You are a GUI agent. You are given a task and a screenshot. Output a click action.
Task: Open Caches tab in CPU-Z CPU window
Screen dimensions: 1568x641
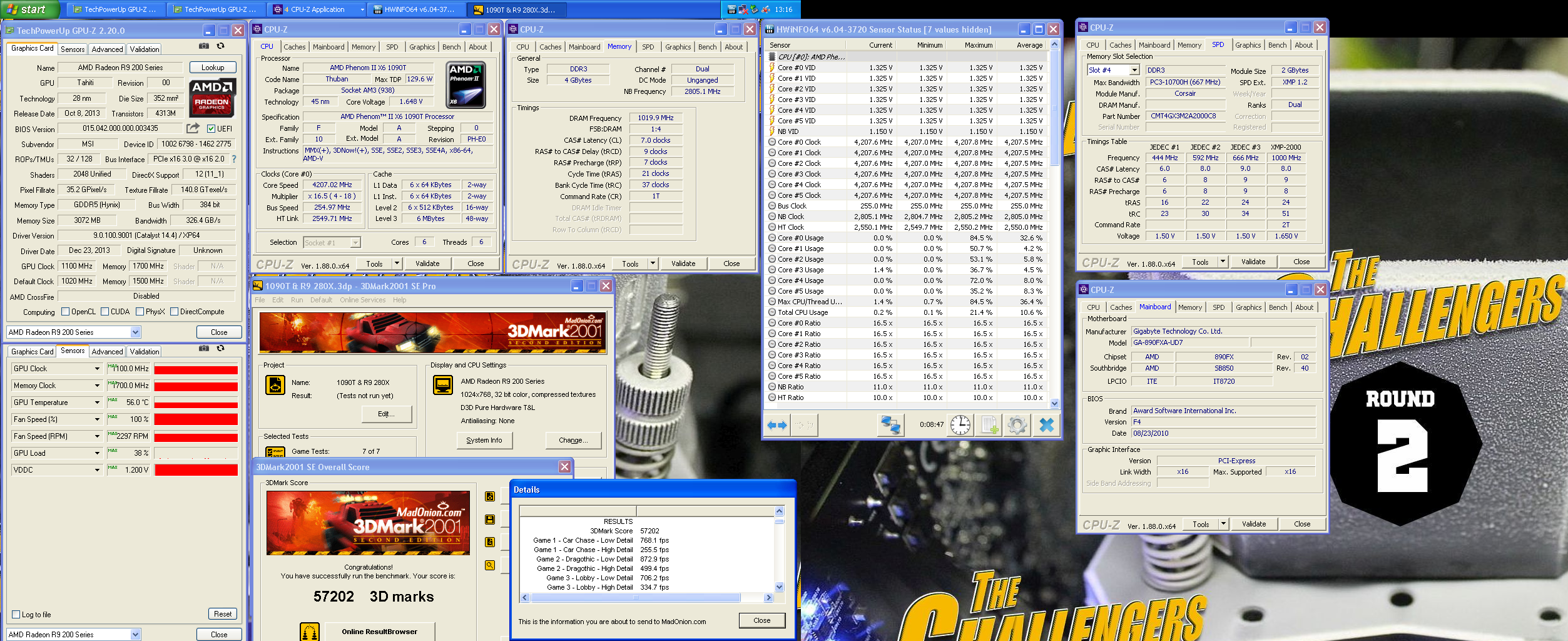294,47
